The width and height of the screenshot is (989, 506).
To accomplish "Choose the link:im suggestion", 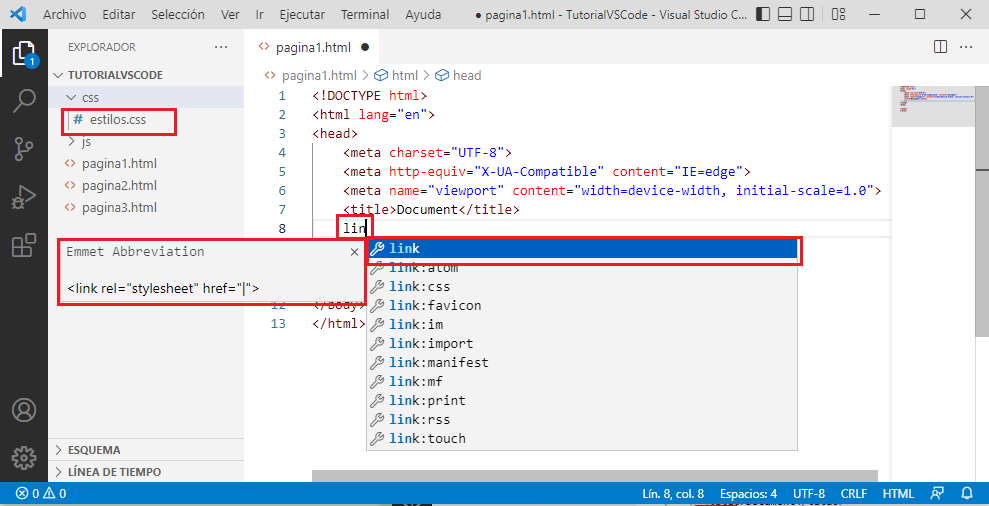I will pyautogui.click(x=582, y=324).
